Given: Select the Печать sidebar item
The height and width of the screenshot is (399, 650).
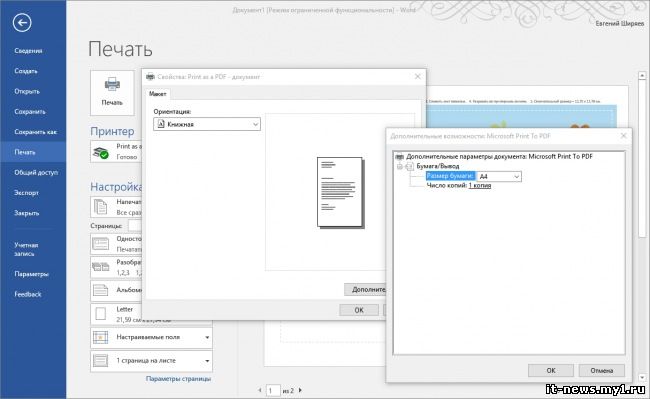Looking at the screenshot, I should point(33,152).
